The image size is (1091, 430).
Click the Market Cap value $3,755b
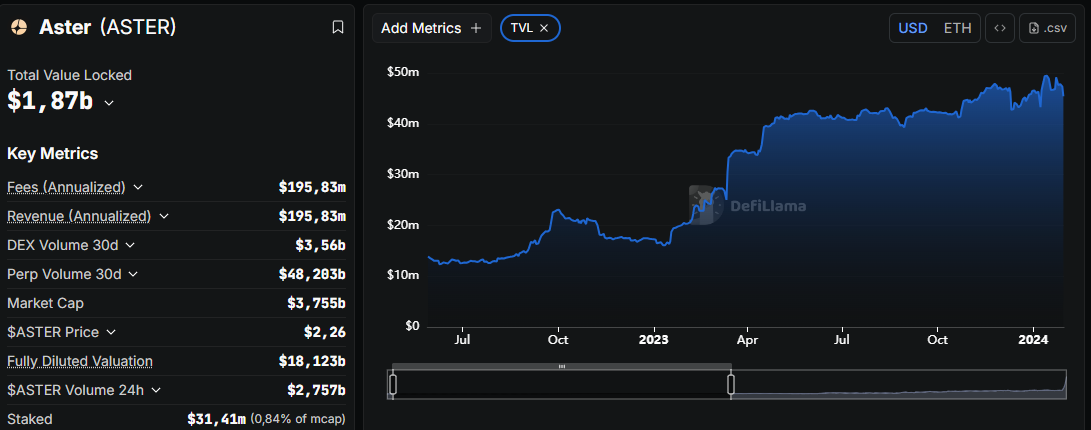317,303
